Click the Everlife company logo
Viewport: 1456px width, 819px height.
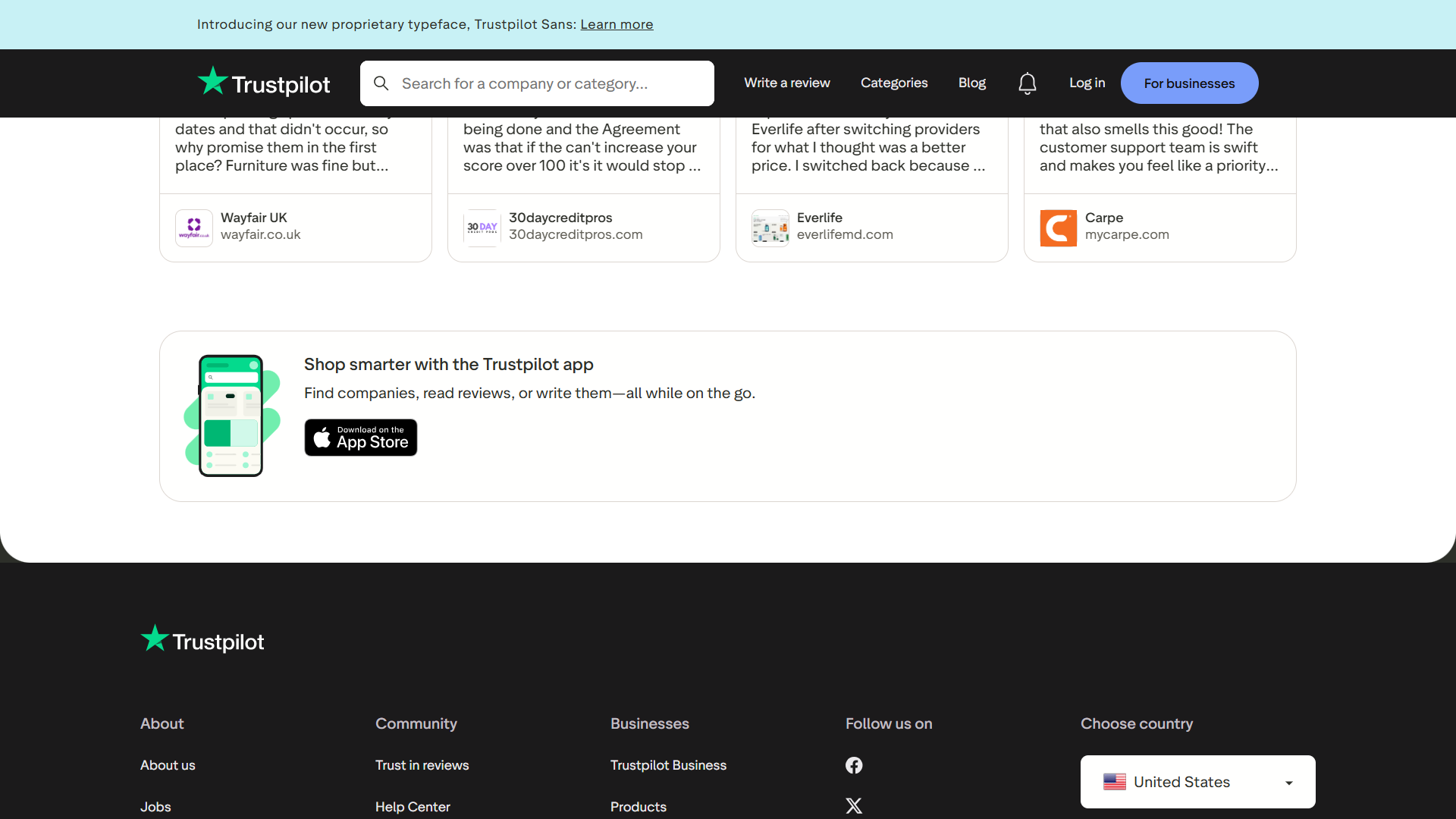pyautogui.click(x=770, y=227)
